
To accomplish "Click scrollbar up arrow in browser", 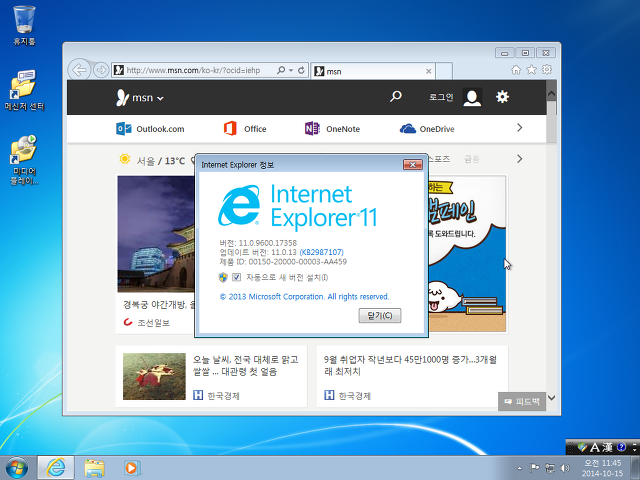I will pos(551,94).
